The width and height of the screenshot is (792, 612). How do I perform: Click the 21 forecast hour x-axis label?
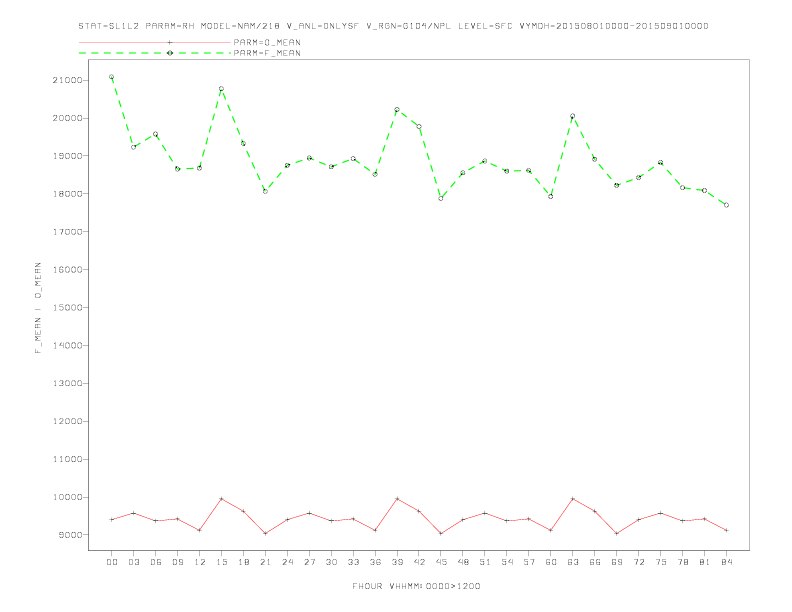tap(265, 562)
